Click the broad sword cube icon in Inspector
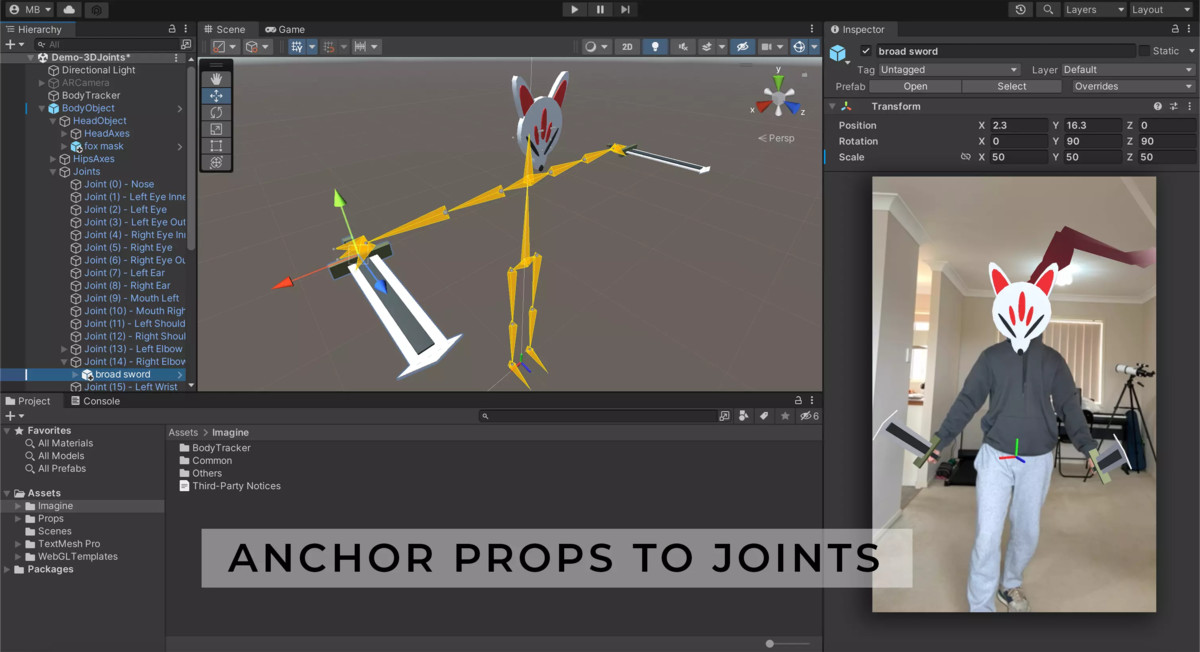This screenshot has height=652, width=1200. [838, 51]
